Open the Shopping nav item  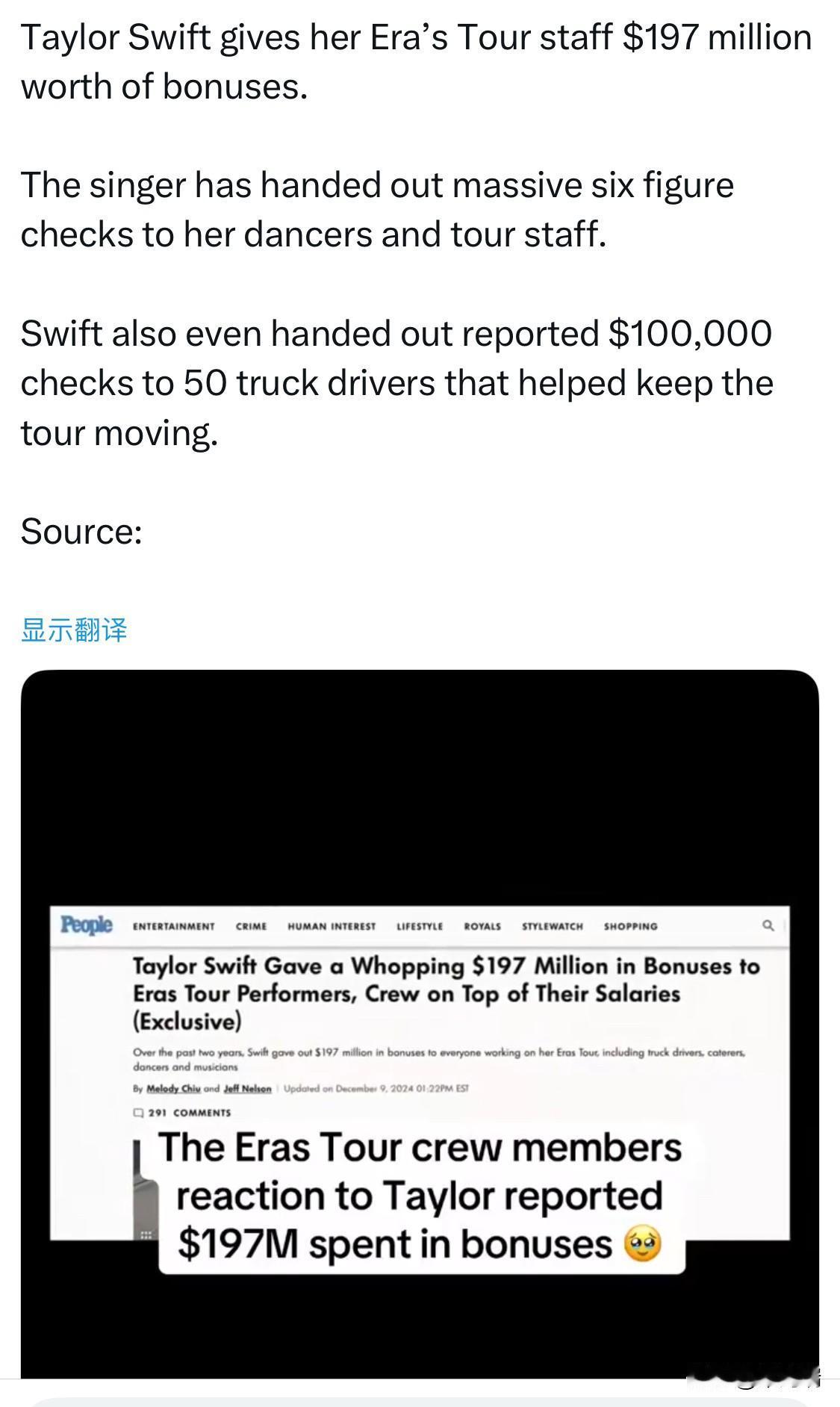tap(631, 926)
